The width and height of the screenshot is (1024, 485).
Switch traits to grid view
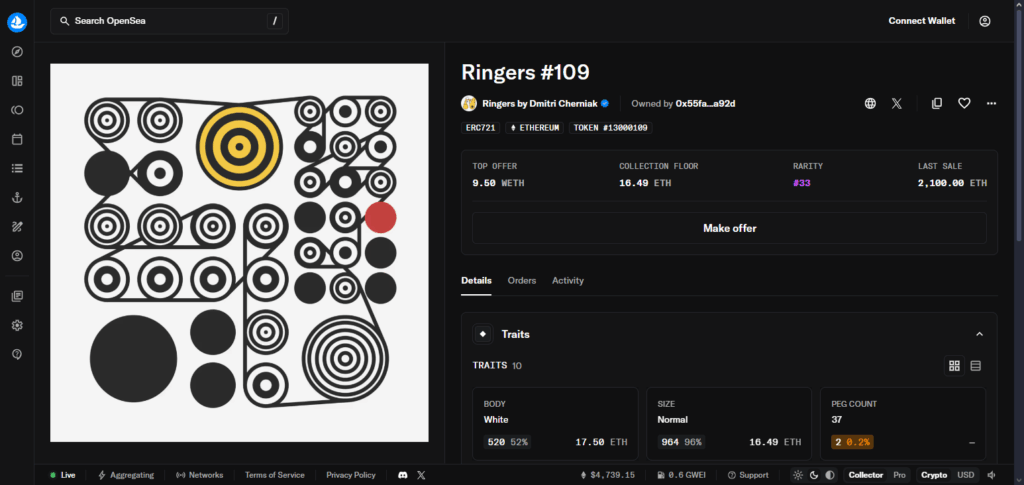[x=954, y=366]
